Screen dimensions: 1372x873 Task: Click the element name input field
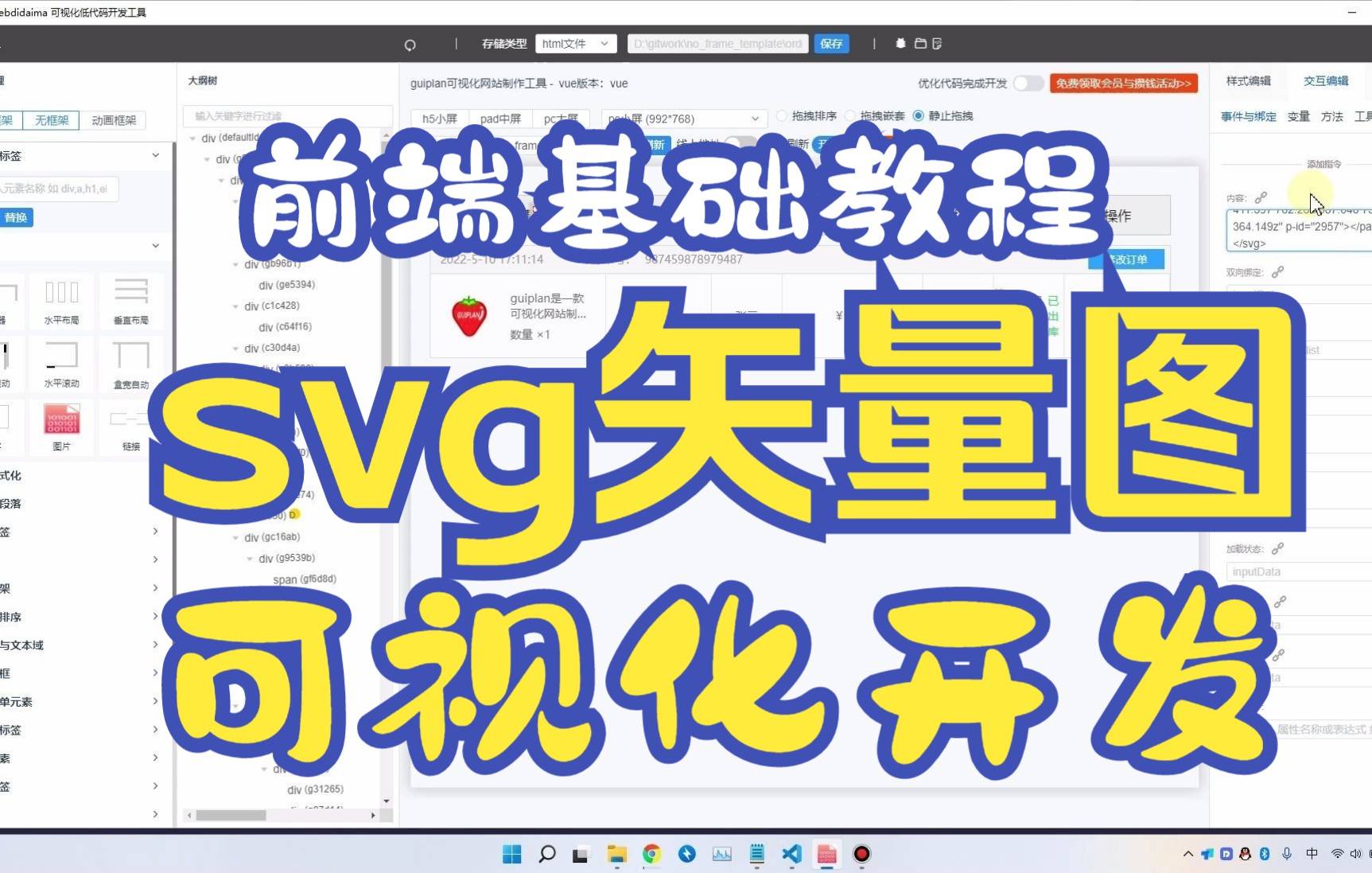(59, 189)
